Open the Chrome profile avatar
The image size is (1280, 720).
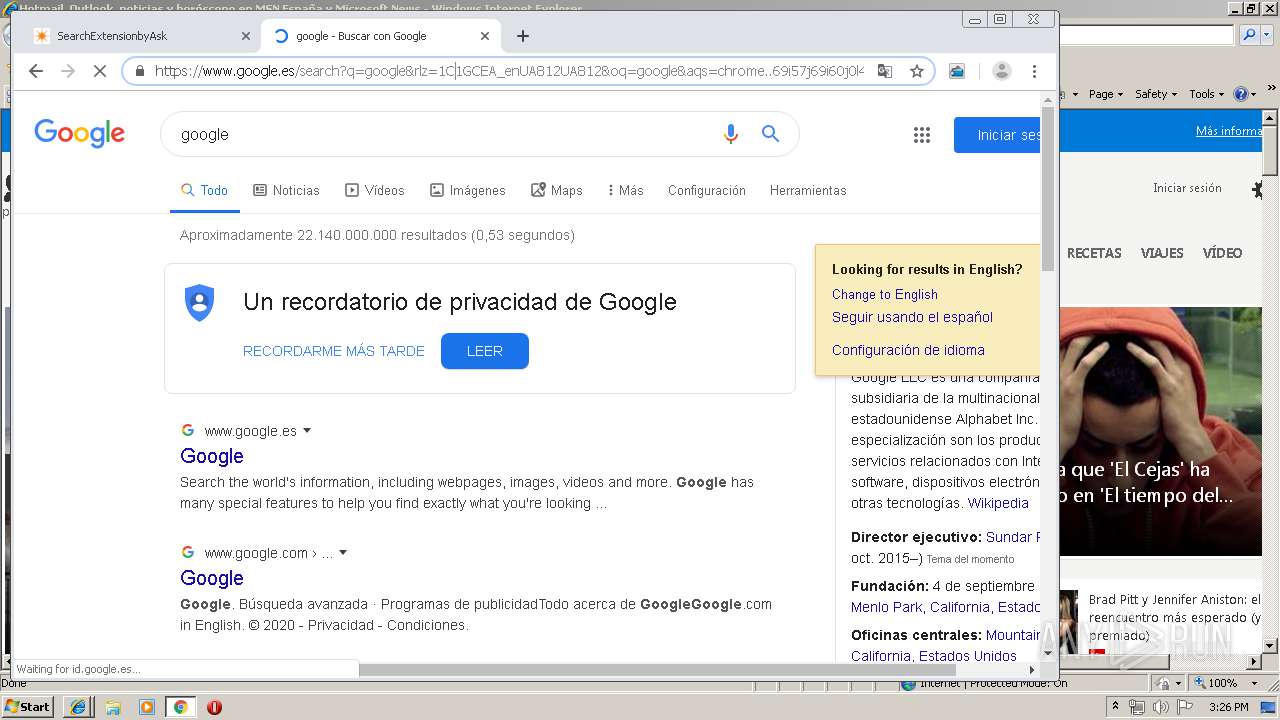pyautogui.click(x=1001, y=71)
